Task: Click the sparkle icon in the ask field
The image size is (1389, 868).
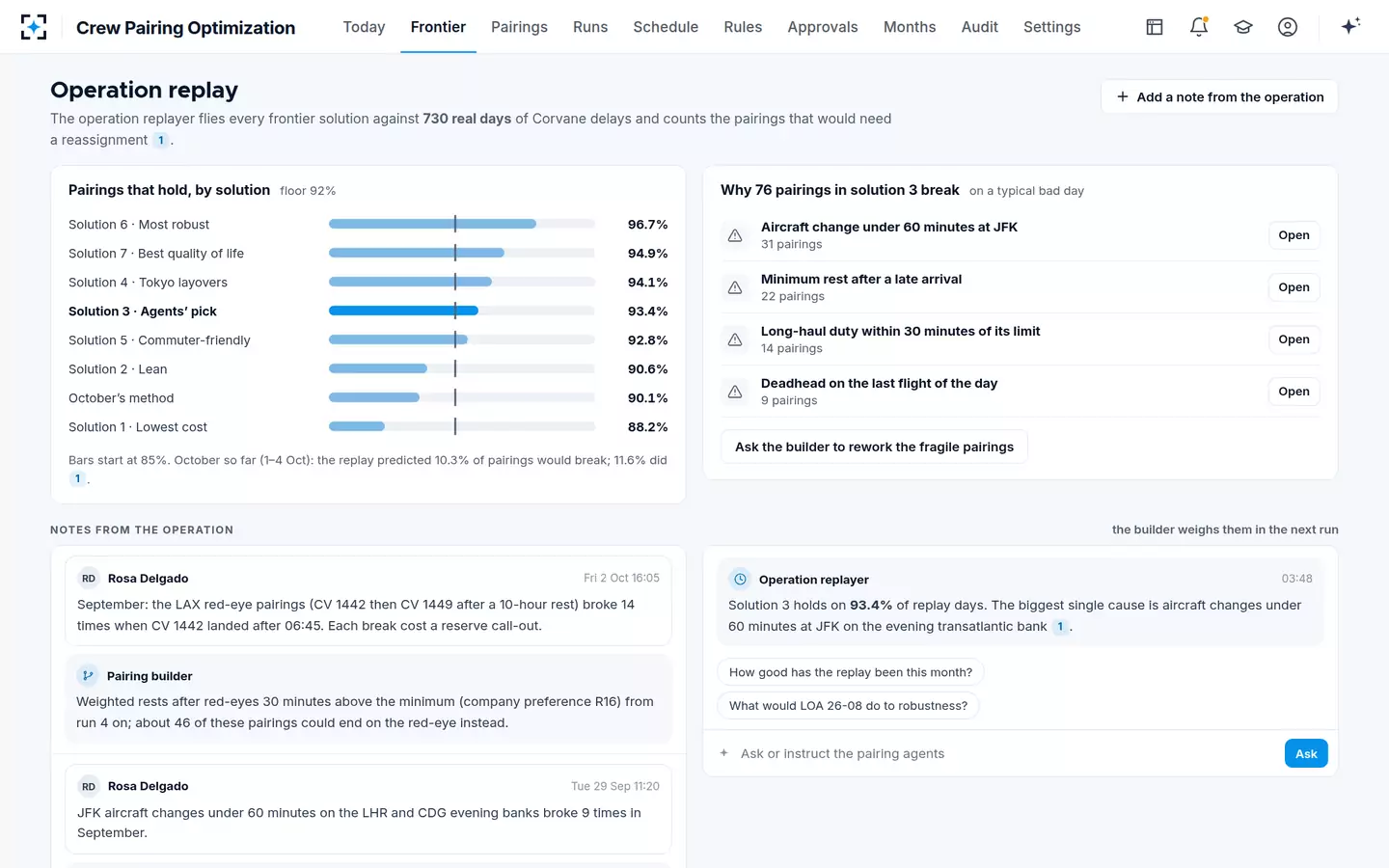Action: [724, 753]
